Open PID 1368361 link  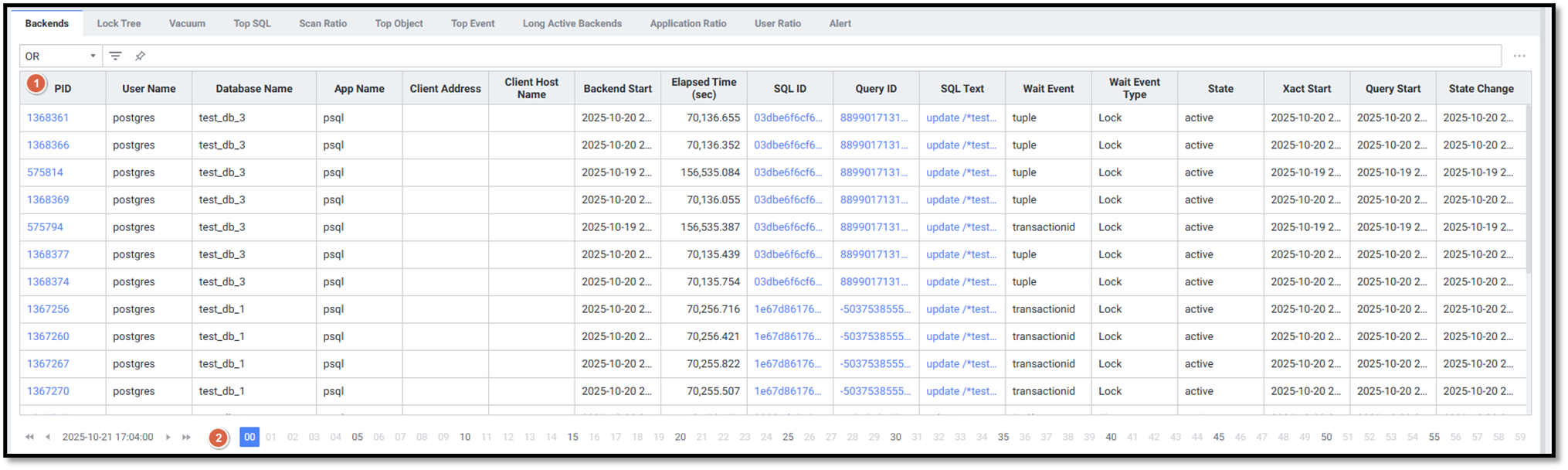click(48, 117)
